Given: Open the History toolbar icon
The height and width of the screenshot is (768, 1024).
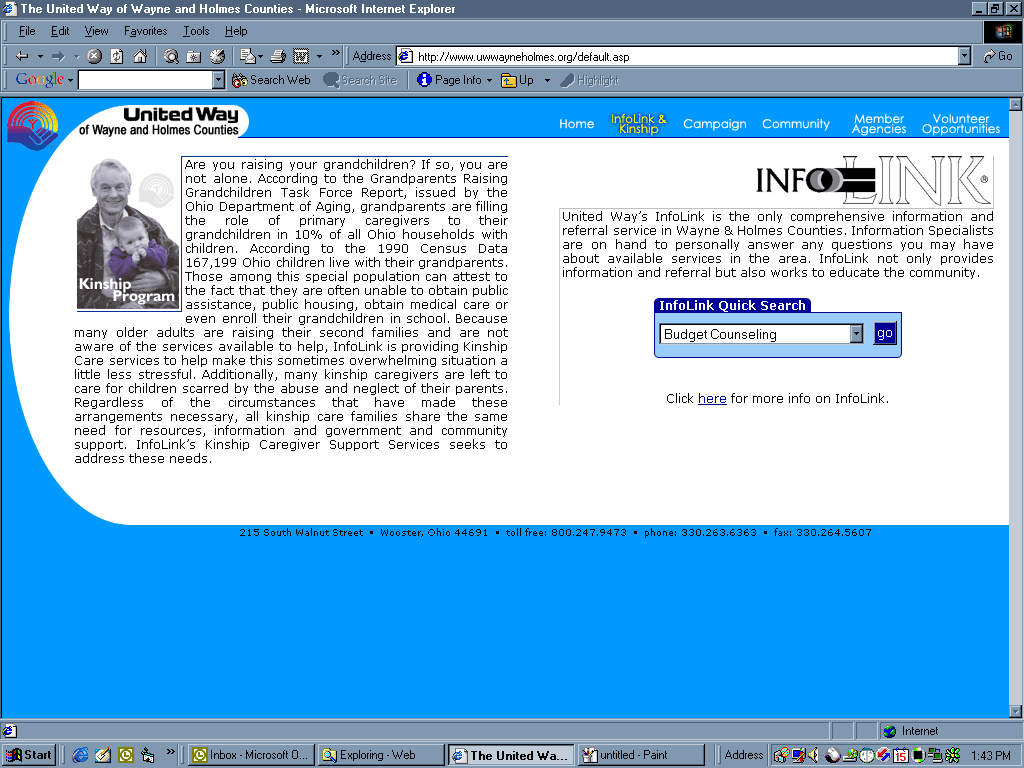Looking at the screenshot, I should (217, 56).
